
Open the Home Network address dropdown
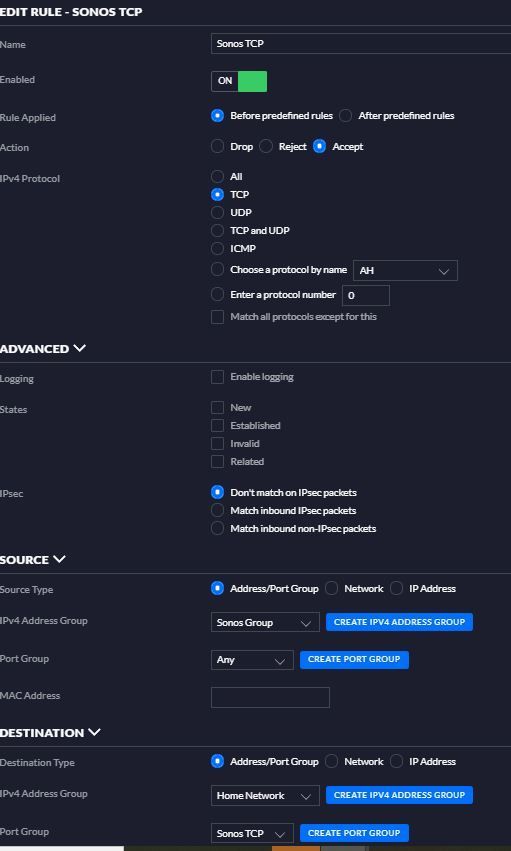coord(265,796)
